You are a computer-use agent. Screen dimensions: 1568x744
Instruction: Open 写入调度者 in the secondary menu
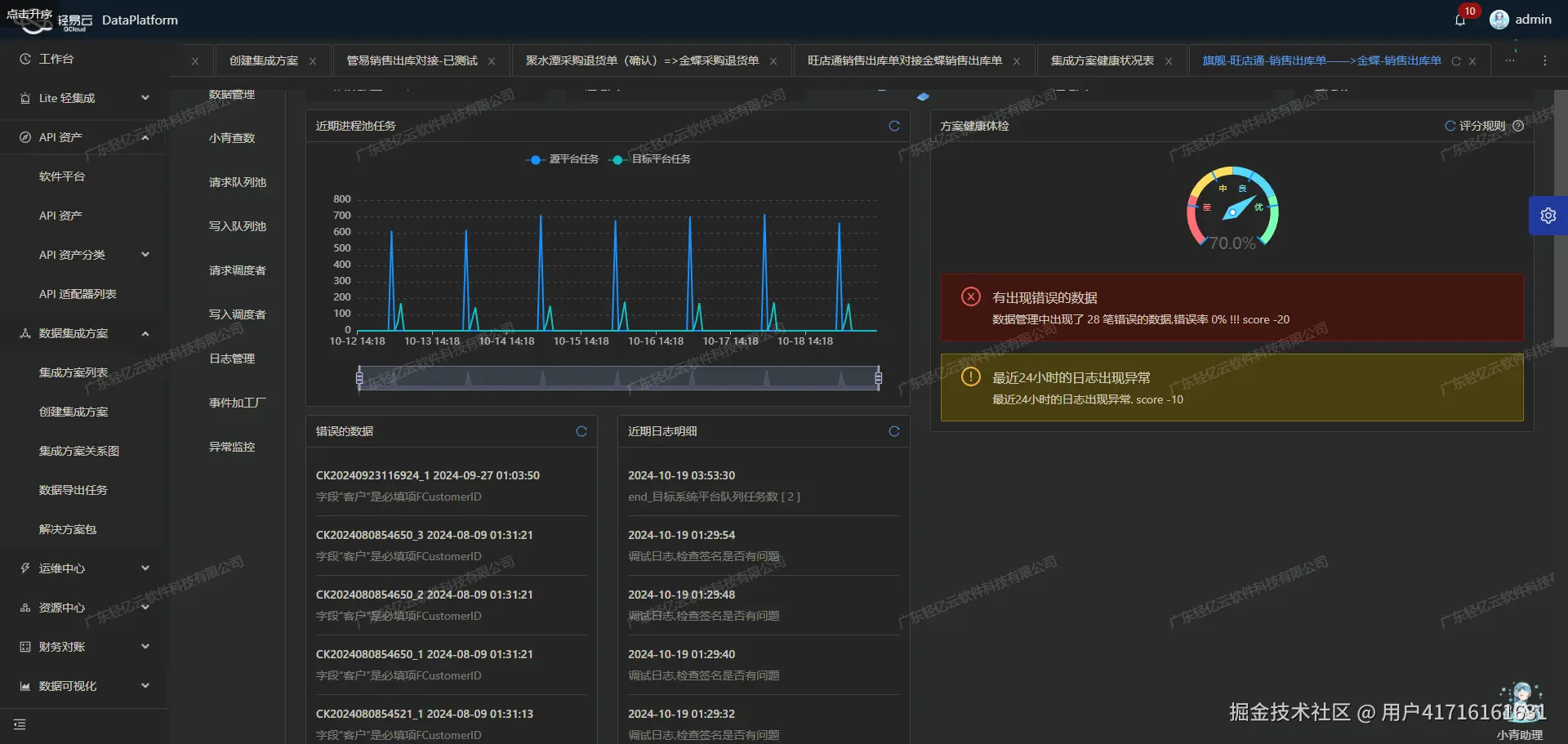(238, 314)
